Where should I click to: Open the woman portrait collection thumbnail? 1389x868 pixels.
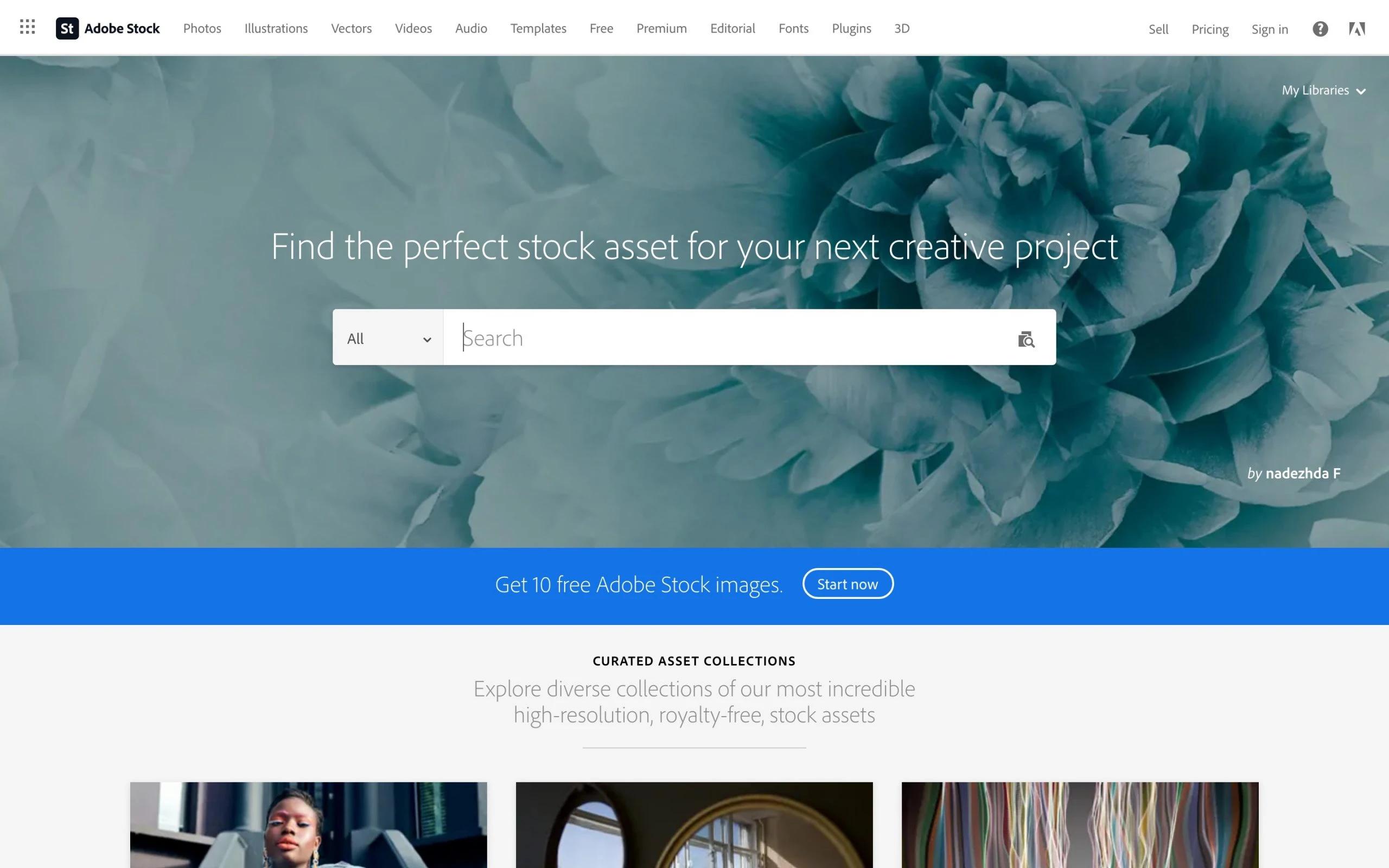coord(308,825)
